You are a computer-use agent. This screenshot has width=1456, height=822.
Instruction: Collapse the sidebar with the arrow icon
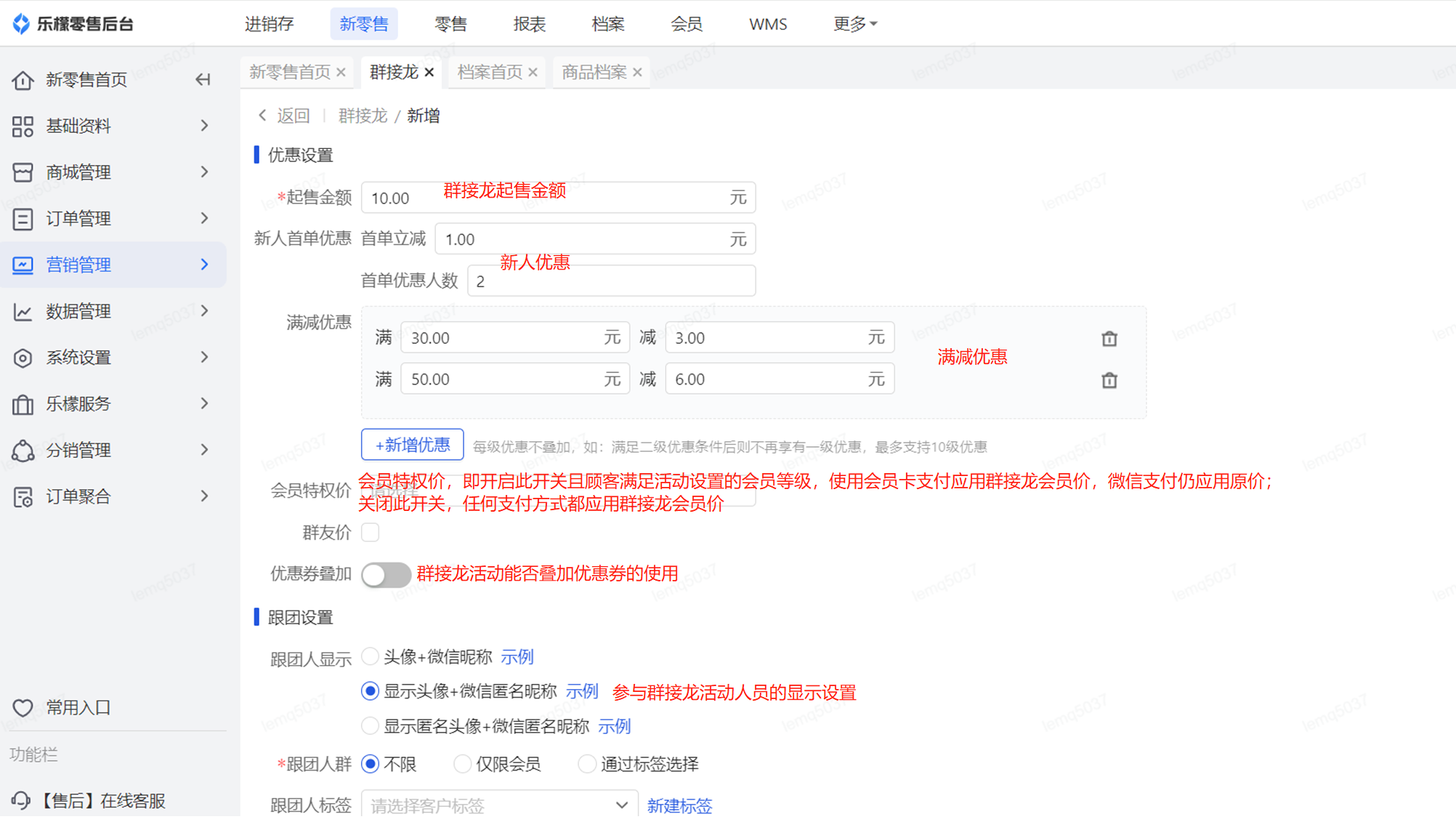[203, 79]
